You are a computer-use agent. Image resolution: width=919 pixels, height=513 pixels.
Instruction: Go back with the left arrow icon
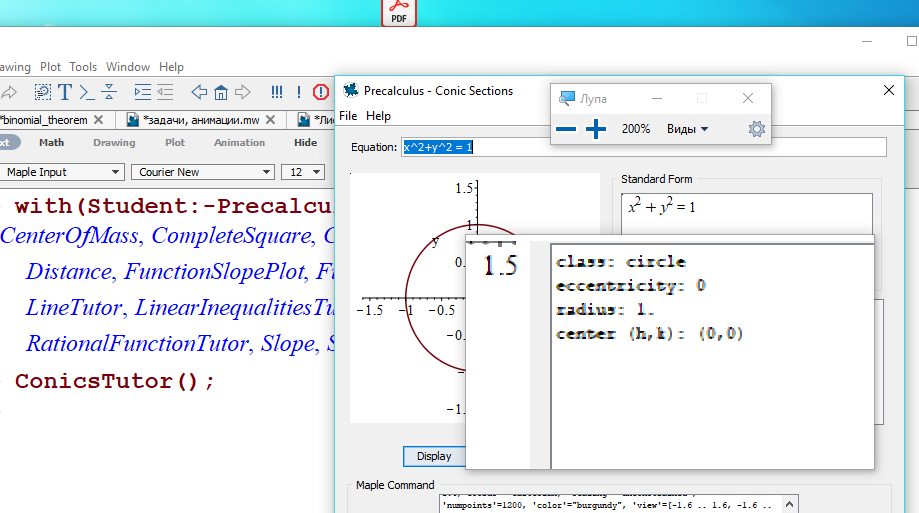[x=199, y=92]
